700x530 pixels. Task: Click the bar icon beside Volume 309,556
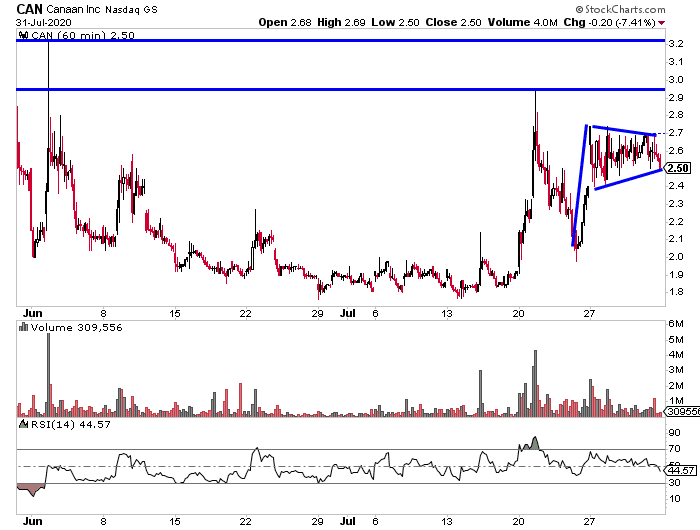(x=24, y=327)
